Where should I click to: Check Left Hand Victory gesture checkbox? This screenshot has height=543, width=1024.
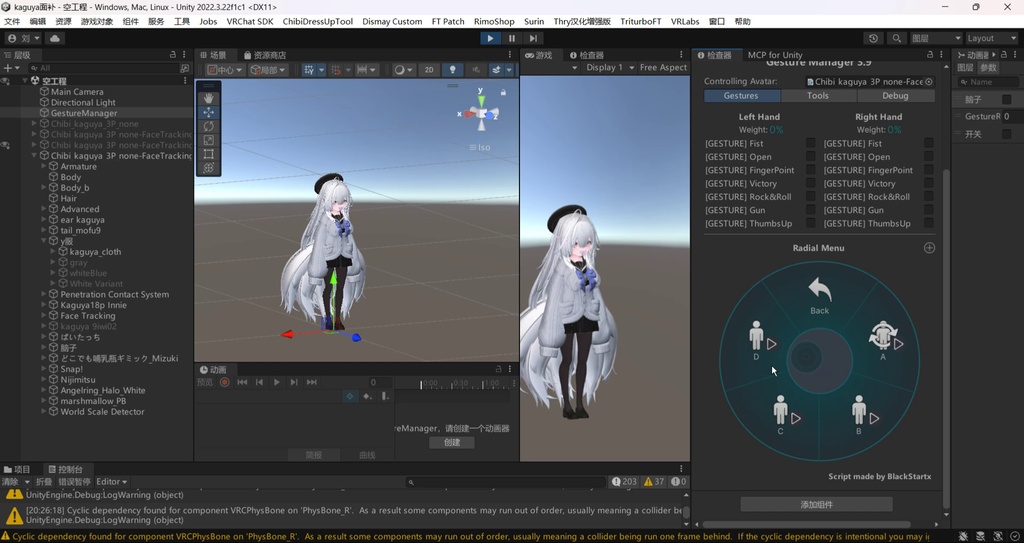810,183
